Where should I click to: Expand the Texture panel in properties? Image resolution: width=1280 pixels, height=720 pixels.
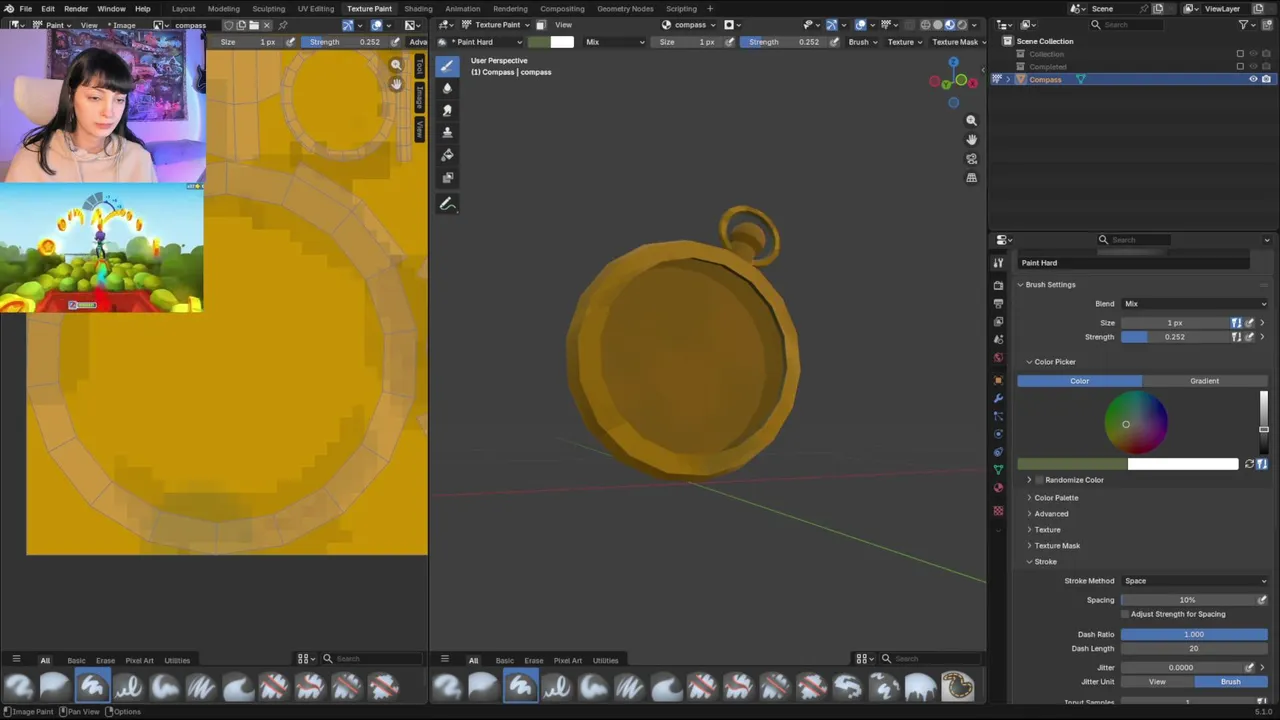click(1046, 530)
